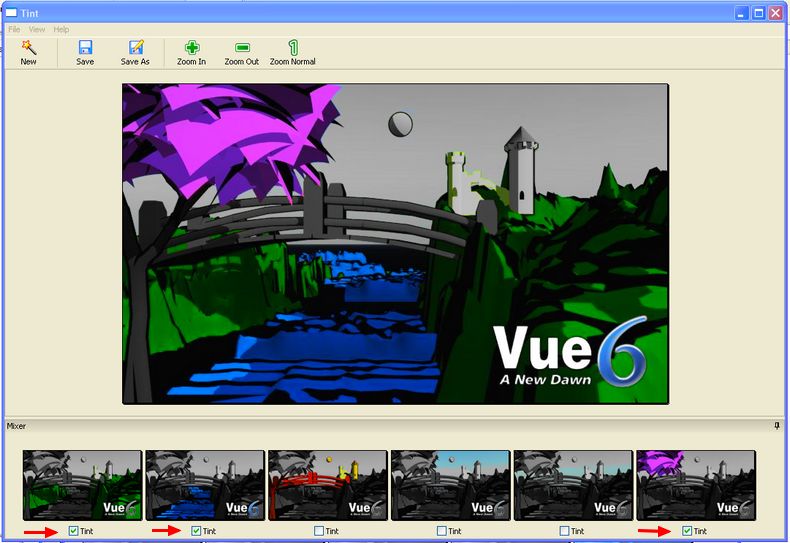Viewport: 790px width, 543px height.
Task: Open the Help menu
Action: pyautogui.click(x=61, y=29)
